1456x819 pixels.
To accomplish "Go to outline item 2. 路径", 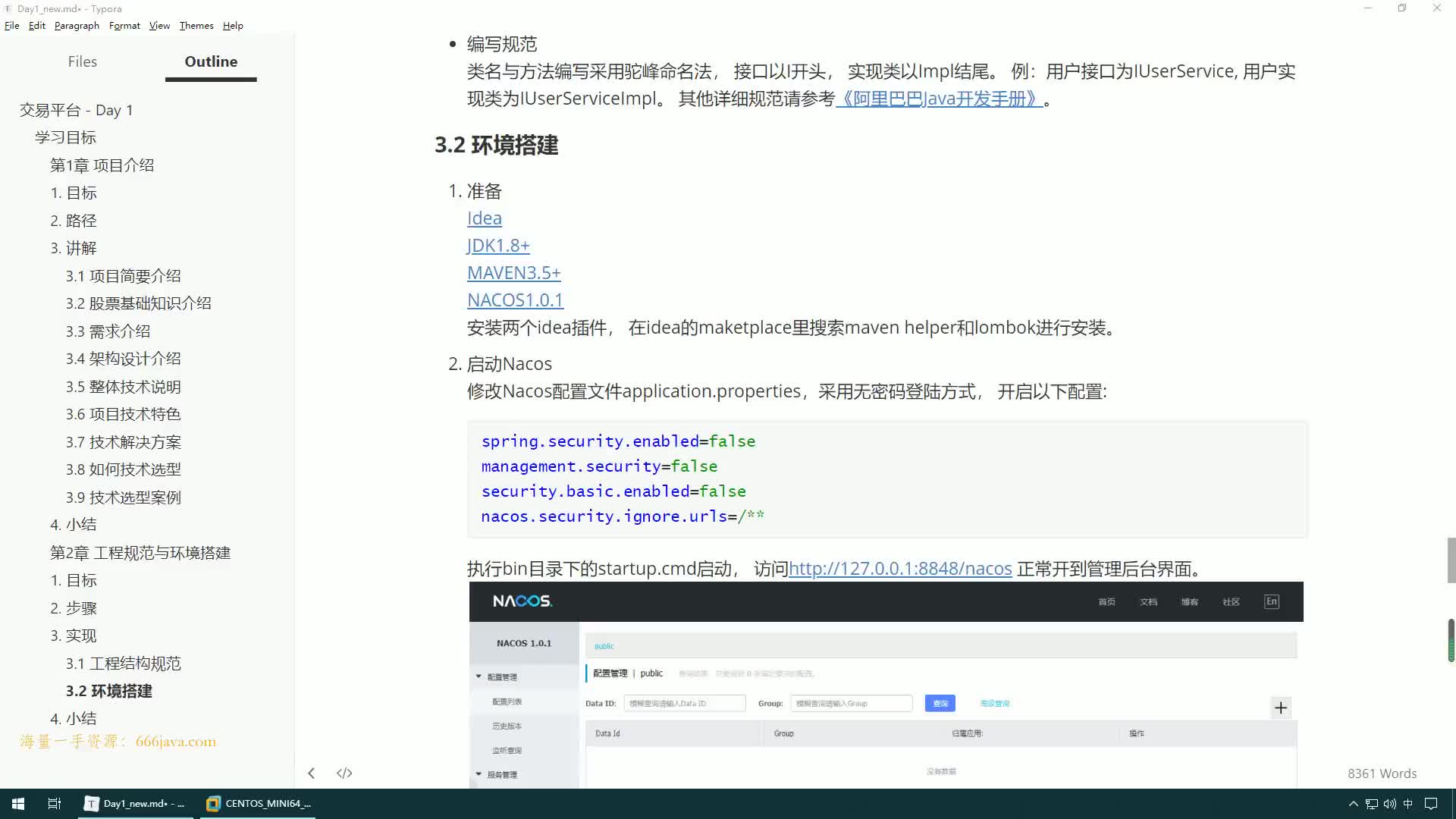I will click(x=74, y=221).
